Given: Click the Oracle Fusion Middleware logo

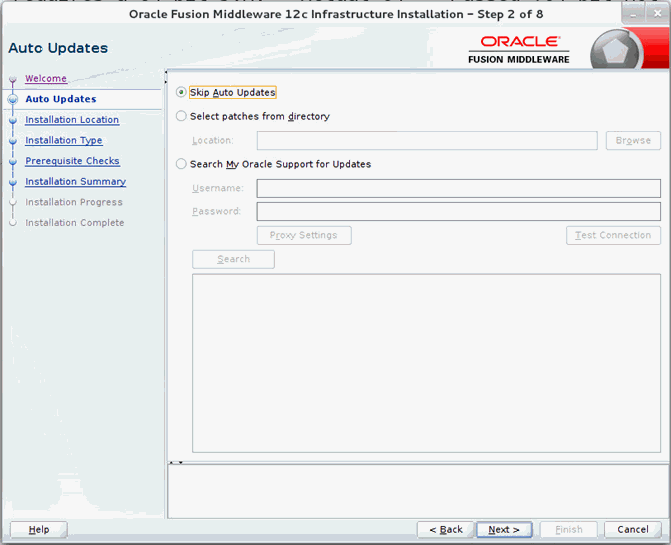Looking at the screenshot, I should pos(519,50).
